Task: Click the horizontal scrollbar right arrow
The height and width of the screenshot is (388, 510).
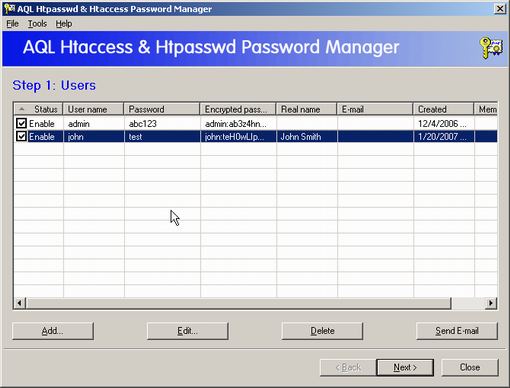Action: (x=491, y=303)
